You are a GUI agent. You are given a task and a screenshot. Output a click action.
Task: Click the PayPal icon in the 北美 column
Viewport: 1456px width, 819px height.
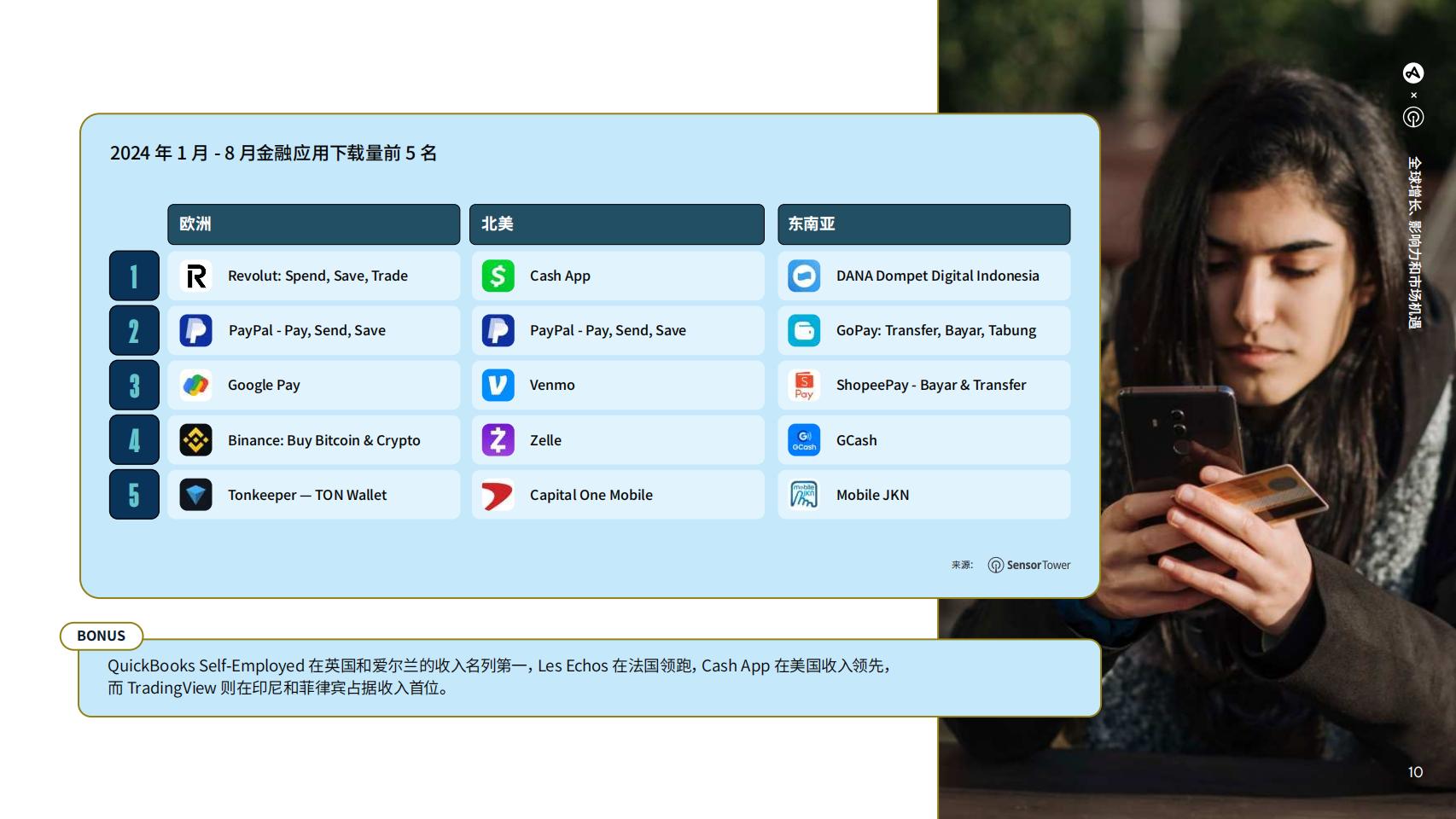(x=498, y=330)
